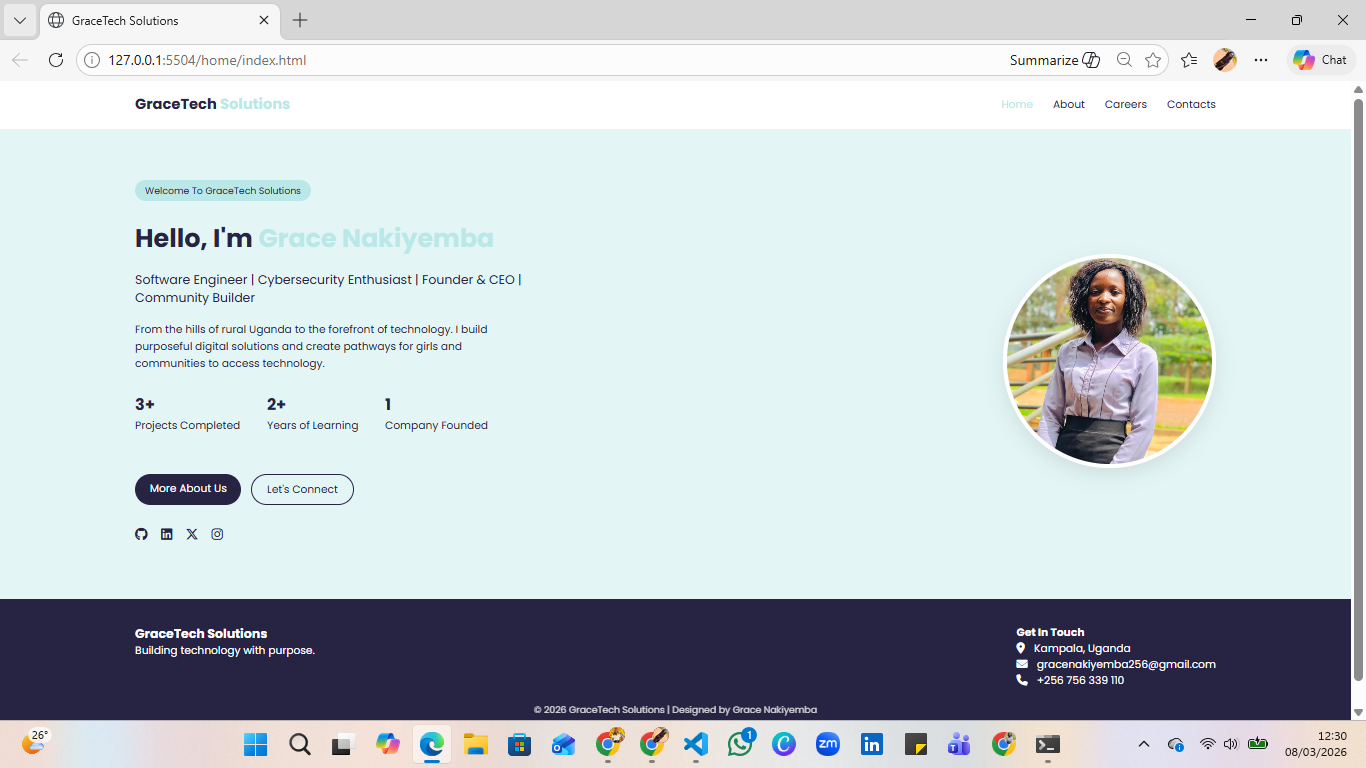Expand the tab actions chevron menu
This screenshot has width=1366, height=768.
(20, 20)
